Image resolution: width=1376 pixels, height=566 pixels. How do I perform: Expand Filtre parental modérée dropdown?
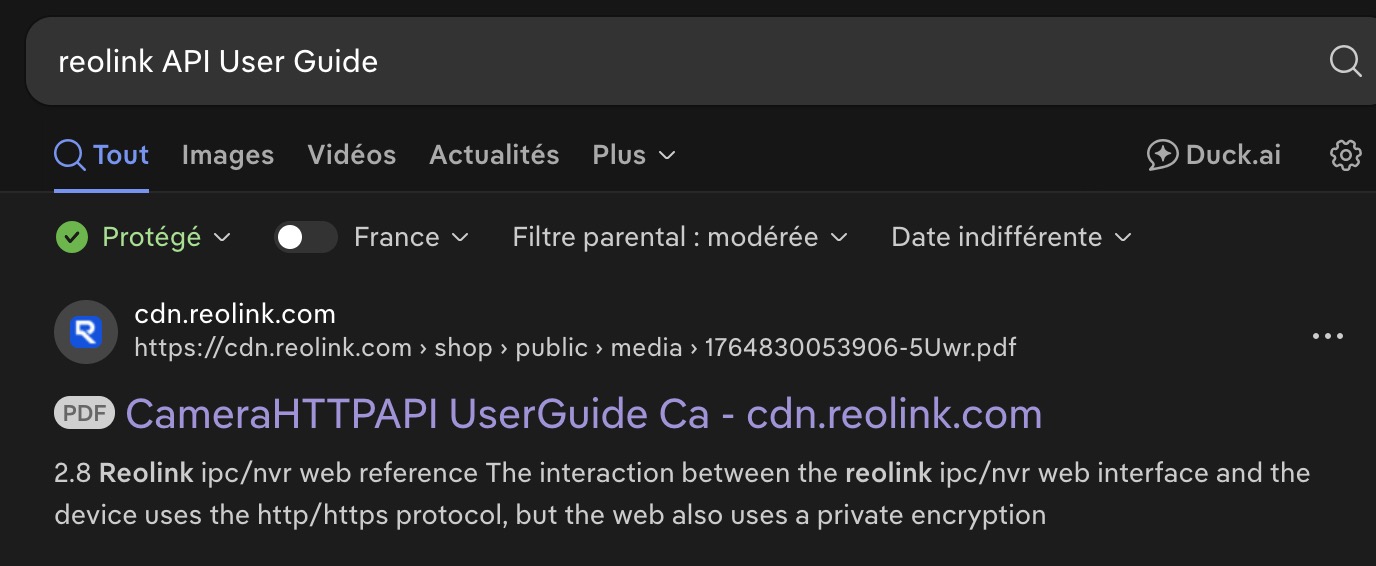click(679, 237)
